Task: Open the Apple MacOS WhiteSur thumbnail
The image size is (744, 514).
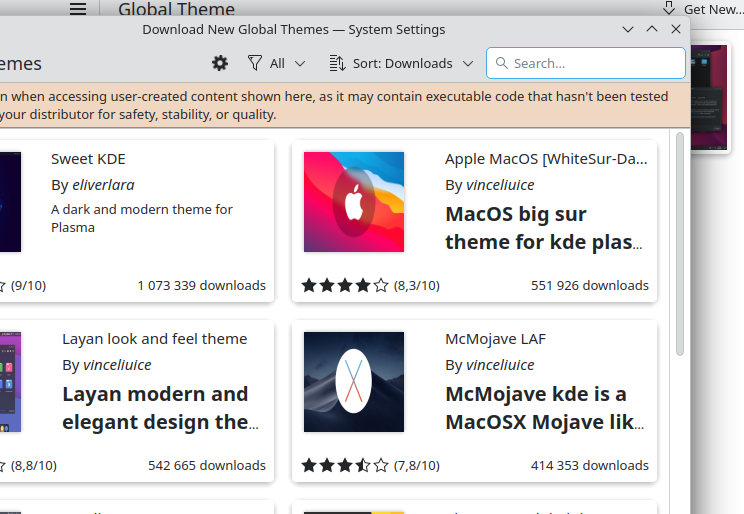Action: [354, 202]
